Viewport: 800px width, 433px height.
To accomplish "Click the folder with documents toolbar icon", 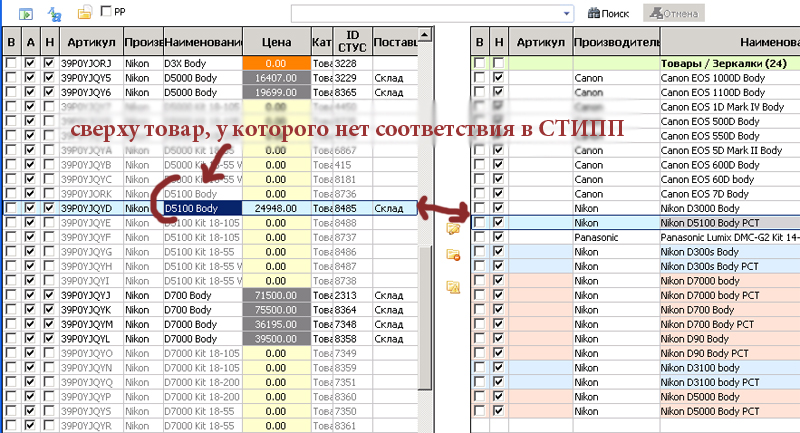I will tap(84, 13).
